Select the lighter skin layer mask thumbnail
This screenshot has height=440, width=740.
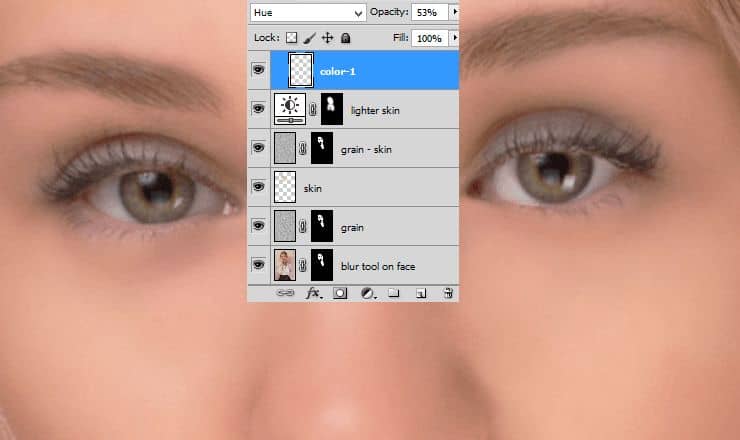[332, 109]
